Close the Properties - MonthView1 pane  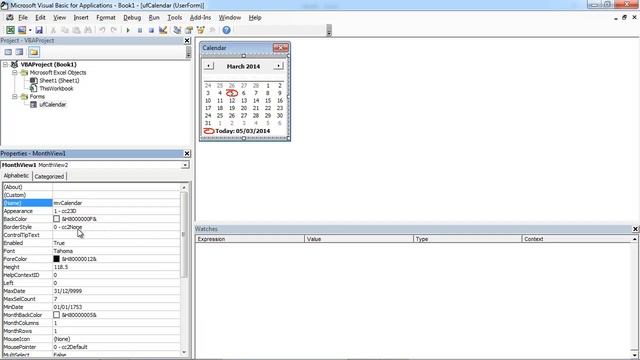[x=187, y=153]
